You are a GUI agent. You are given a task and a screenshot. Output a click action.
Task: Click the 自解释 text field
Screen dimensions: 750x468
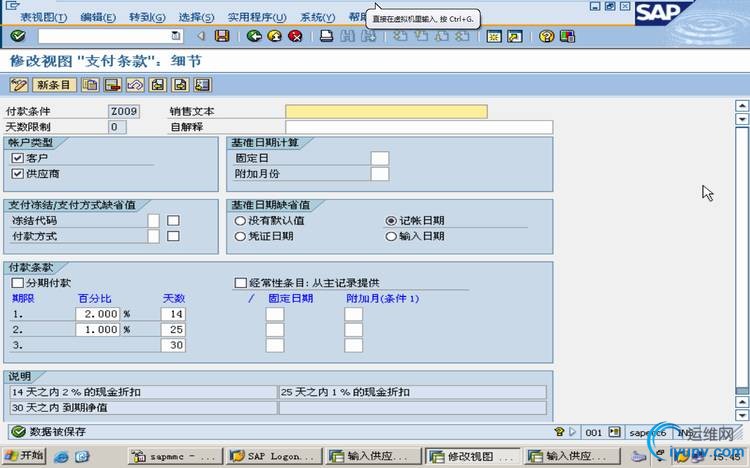click(x=419, y=127)
